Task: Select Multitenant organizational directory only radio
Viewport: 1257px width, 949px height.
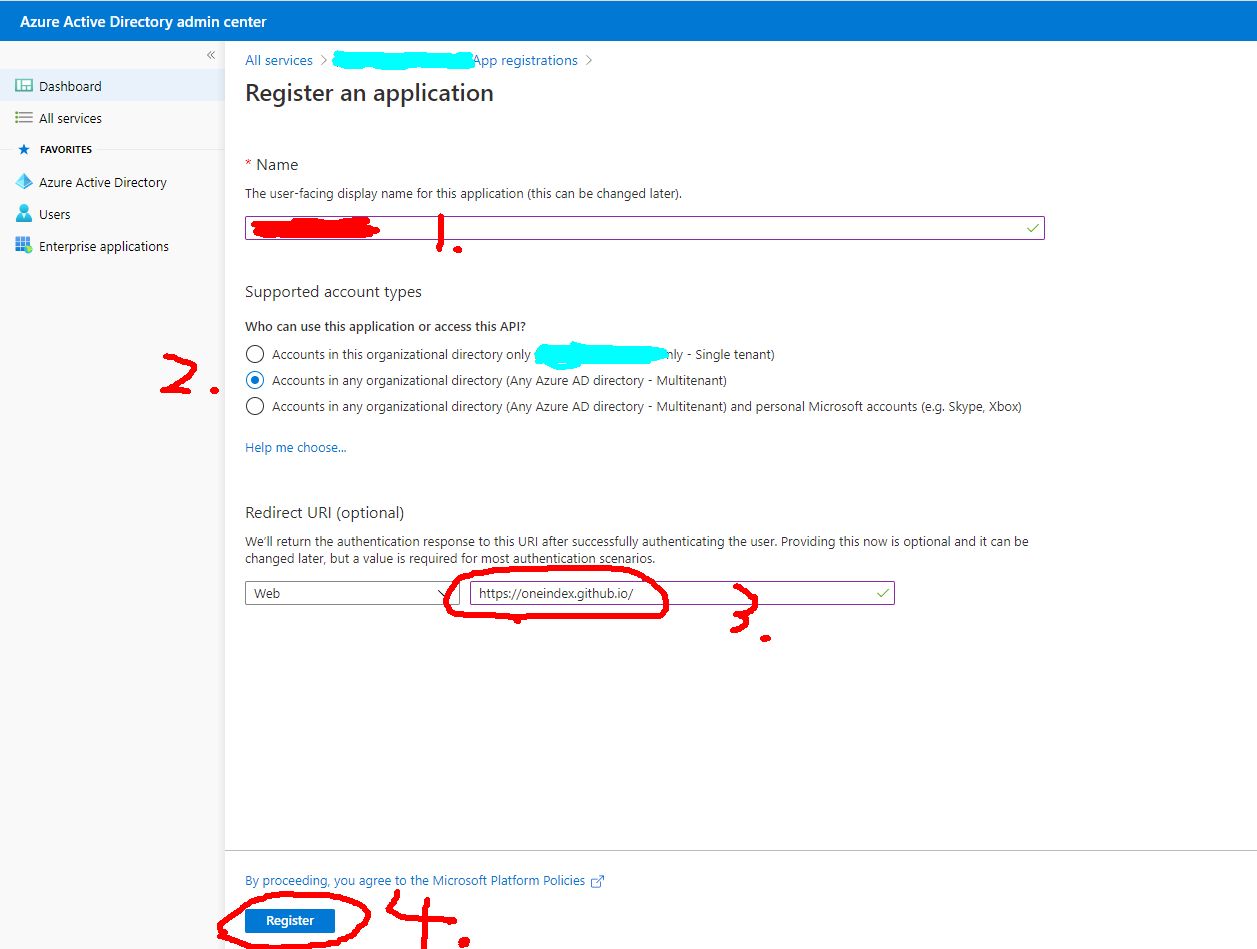Action: pos(255,380)
